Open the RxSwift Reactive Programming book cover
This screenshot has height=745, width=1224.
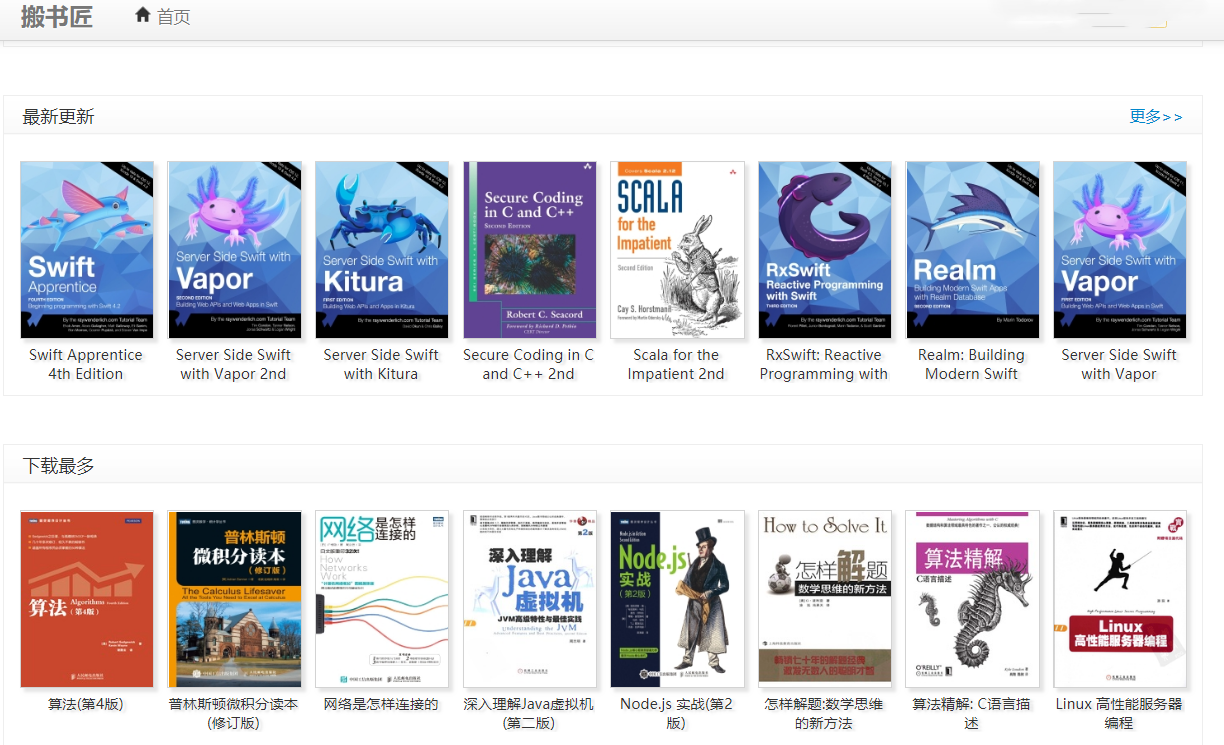click(x=825, y=250)
